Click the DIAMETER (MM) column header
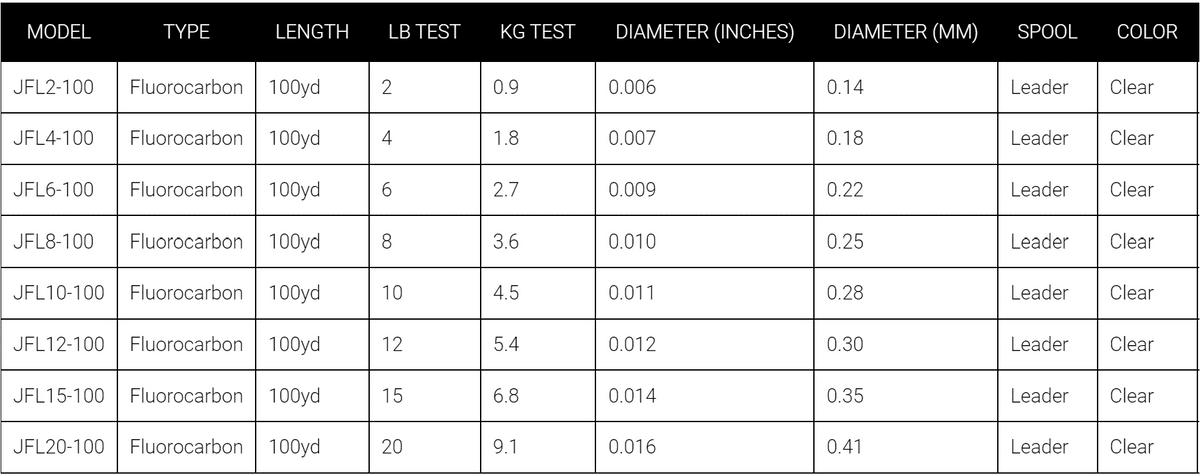Screen dimensions: 1200x475 click(905, 32)
